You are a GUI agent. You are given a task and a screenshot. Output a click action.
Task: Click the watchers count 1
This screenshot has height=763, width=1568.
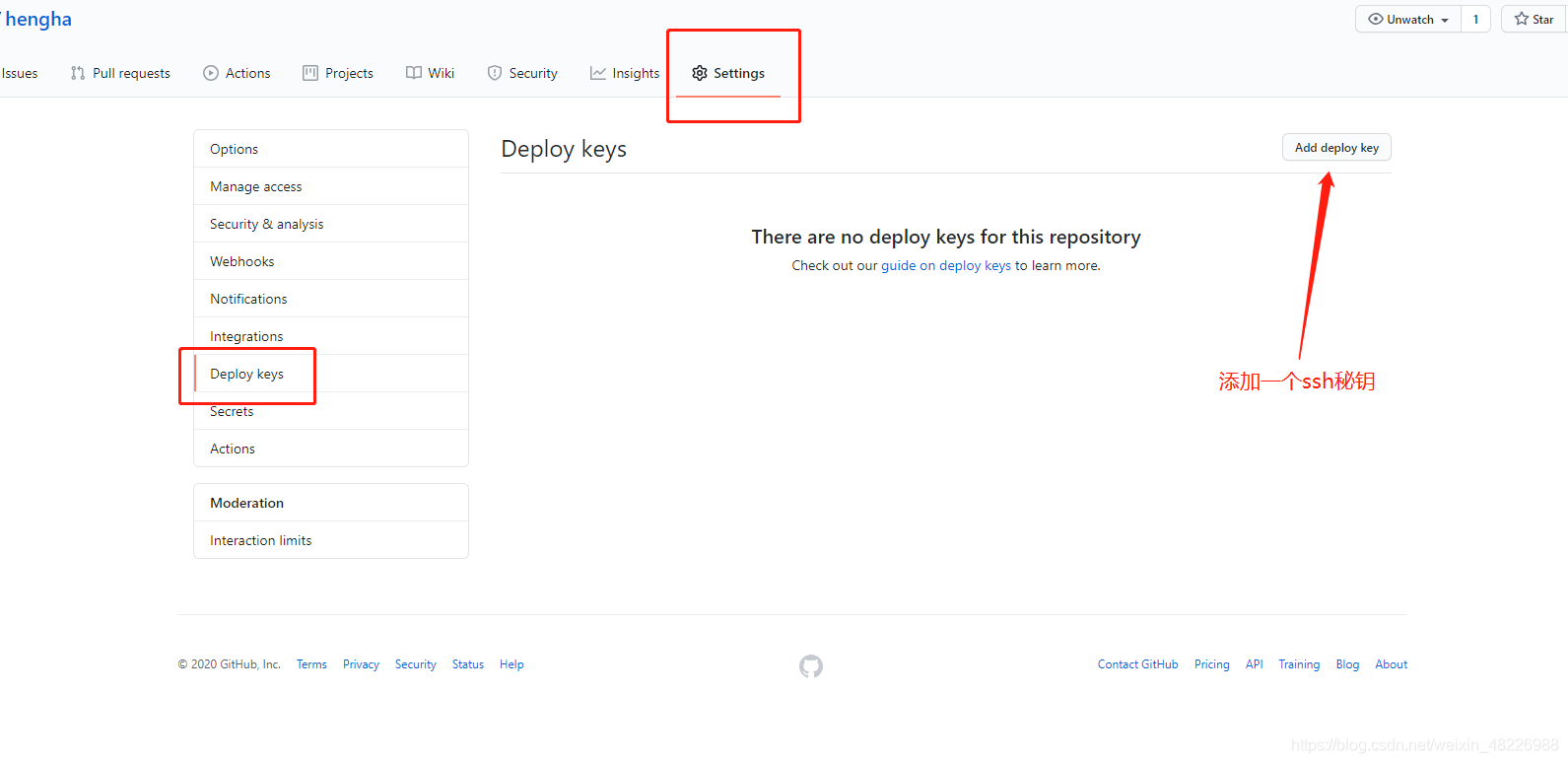(1475, 19)
